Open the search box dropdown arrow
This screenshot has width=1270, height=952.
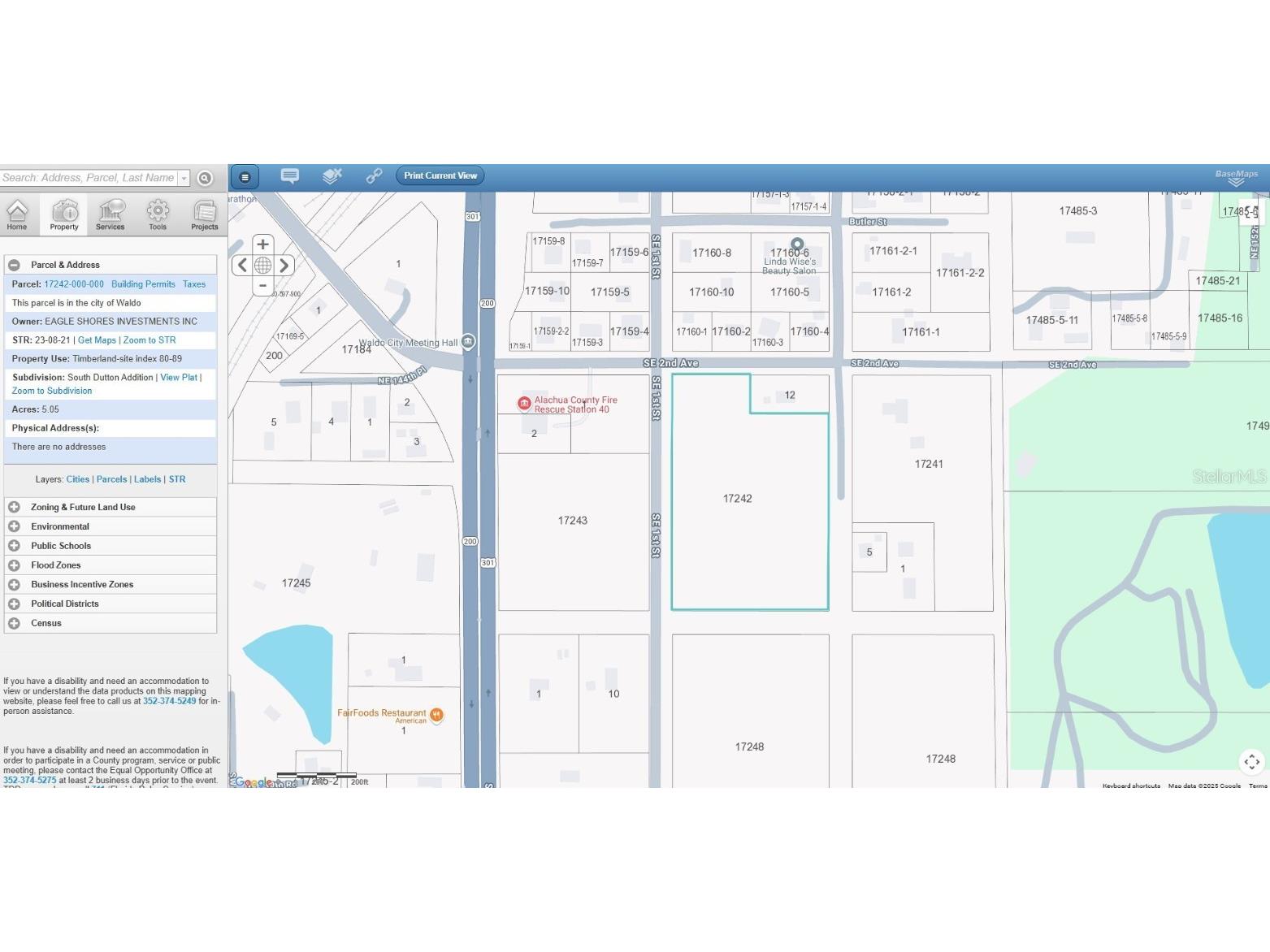click(184, 178)
